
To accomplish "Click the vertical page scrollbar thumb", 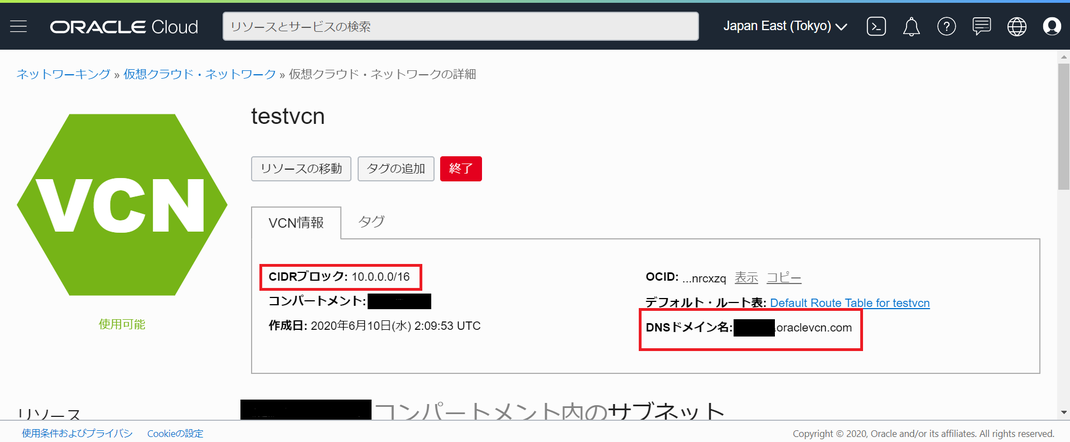I will [x=1063, y=126].
